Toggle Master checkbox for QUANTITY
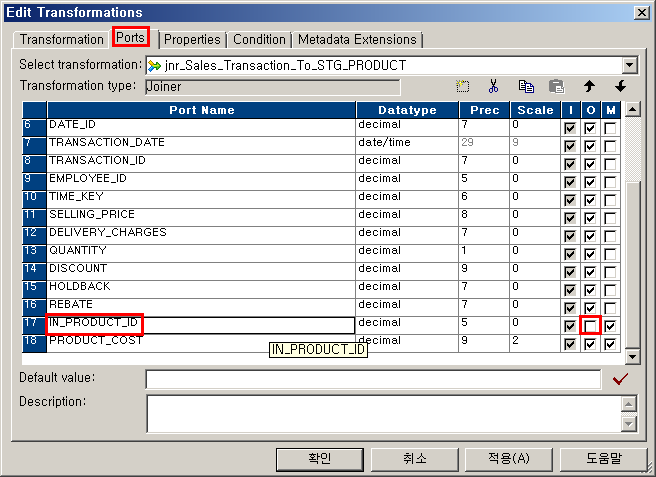This screenshot has width=656, height=477. pyautogui.click(x=610, y=254)
